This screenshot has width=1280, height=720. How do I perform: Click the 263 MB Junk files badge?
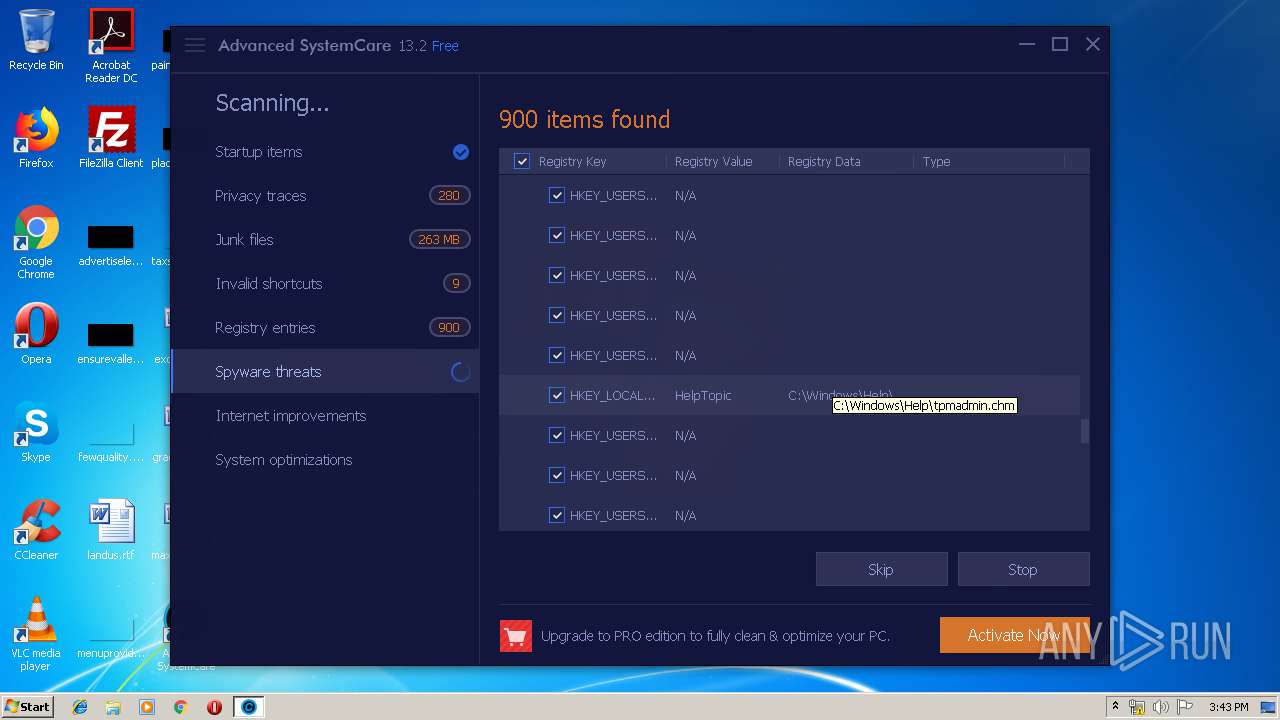pos(439,240)
